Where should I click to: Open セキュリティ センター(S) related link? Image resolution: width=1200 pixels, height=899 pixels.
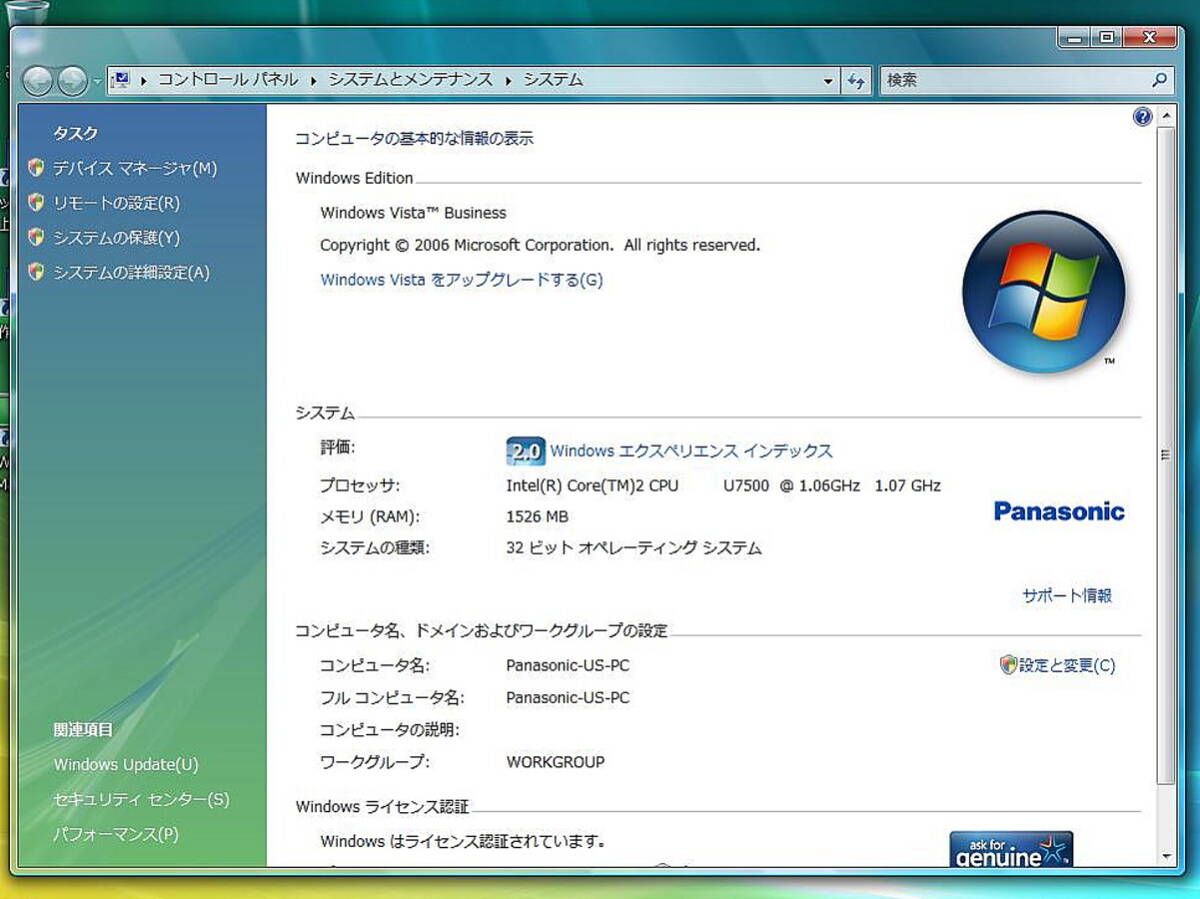click(x=141, y=799)
